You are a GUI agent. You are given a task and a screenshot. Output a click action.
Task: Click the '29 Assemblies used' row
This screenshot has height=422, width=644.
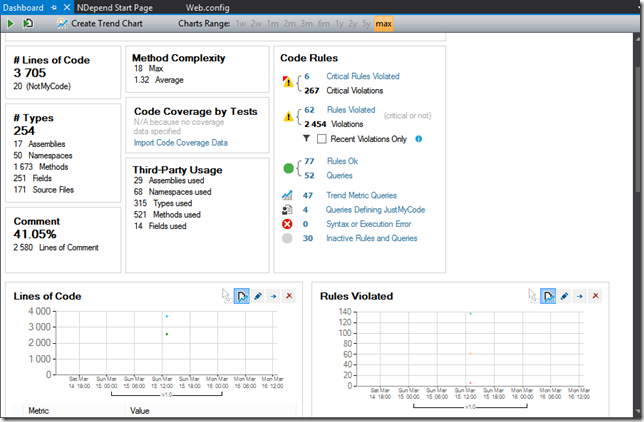tap(169, 180)
